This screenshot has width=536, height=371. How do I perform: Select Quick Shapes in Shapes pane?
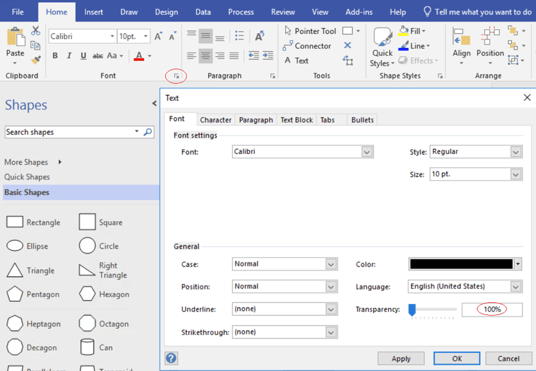pyautogui.click(x=27, y=177)
